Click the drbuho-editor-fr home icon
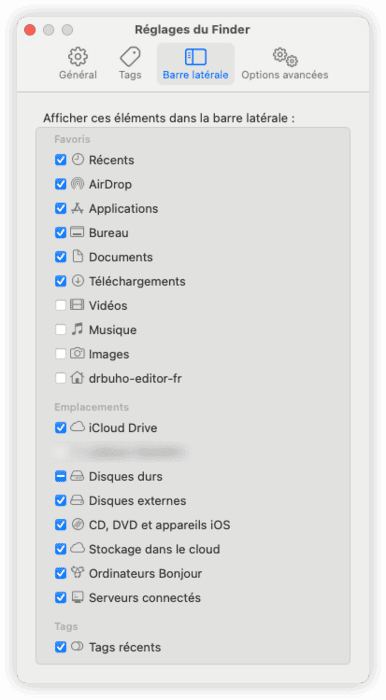The width and height of the screenshot is (386, 700). point(78,378)
